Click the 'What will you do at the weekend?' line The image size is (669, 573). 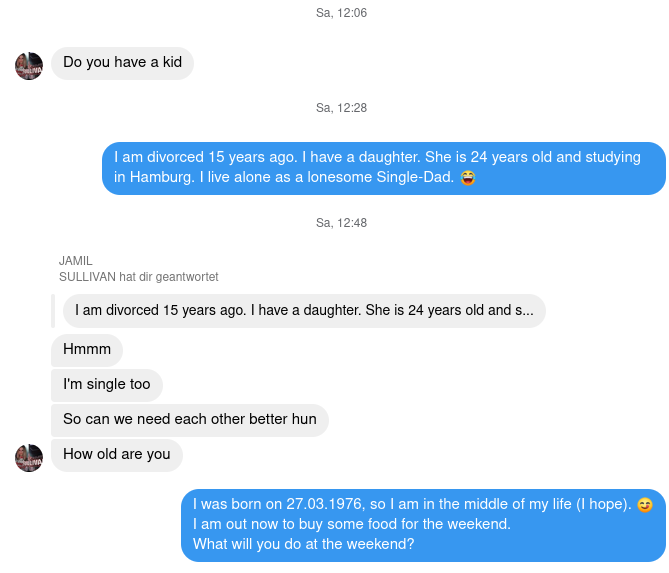click(303, 544)
